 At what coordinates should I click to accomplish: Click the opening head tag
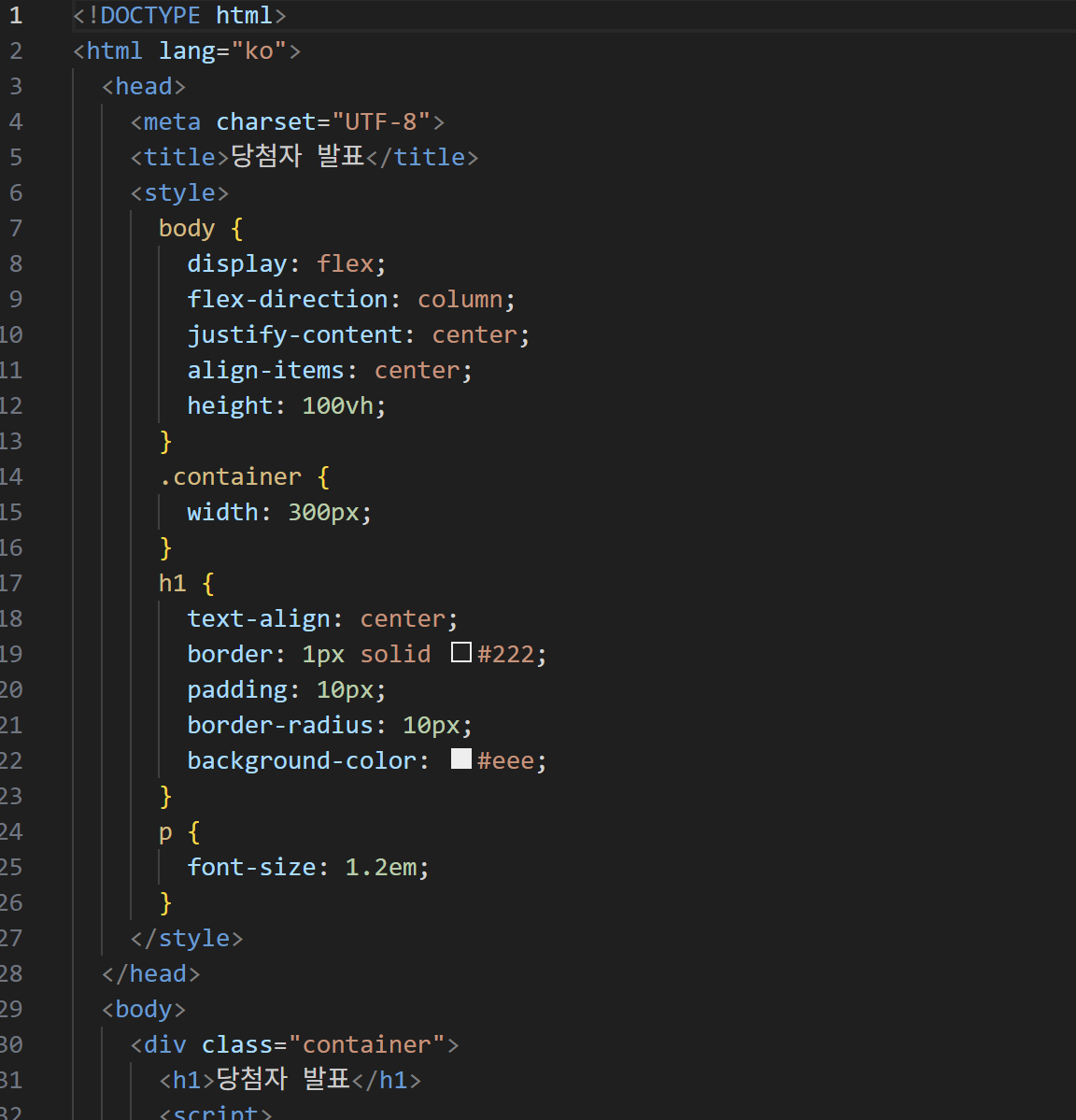click(x=144, y=87)
